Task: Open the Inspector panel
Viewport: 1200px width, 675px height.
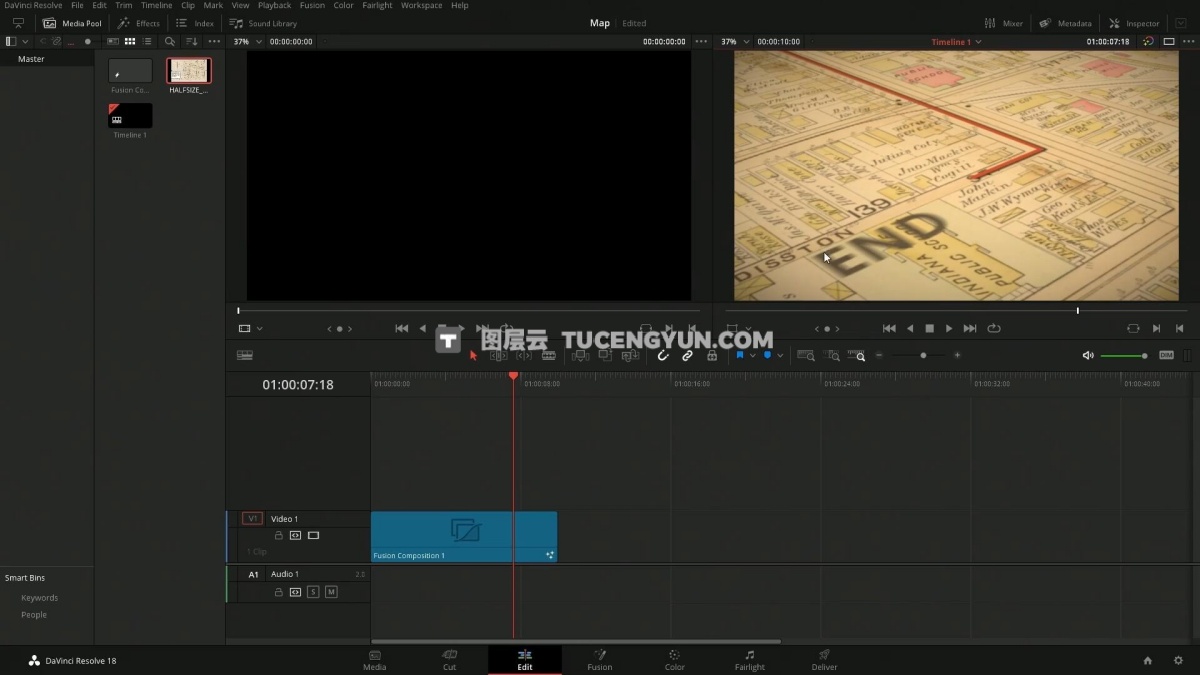Action: 1134,23
